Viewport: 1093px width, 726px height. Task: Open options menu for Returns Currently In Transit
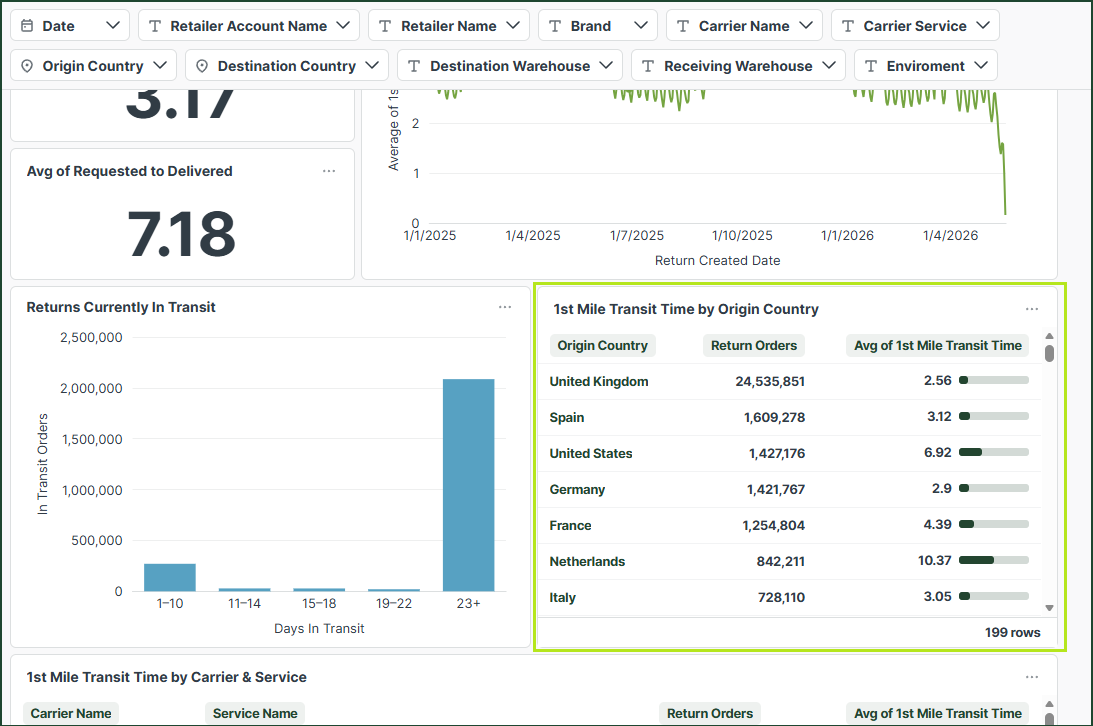[x=505, y=307]
